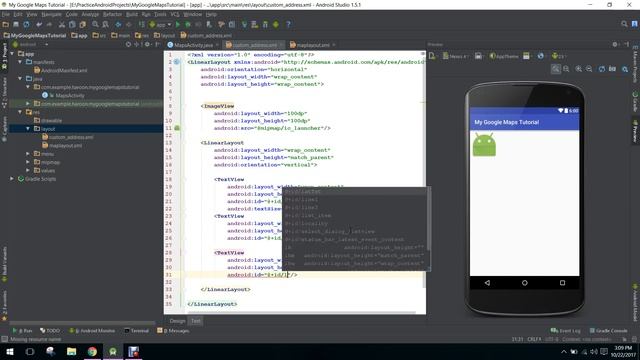
Task: Collapse the java folder node
Action: [x=20, y=78]
